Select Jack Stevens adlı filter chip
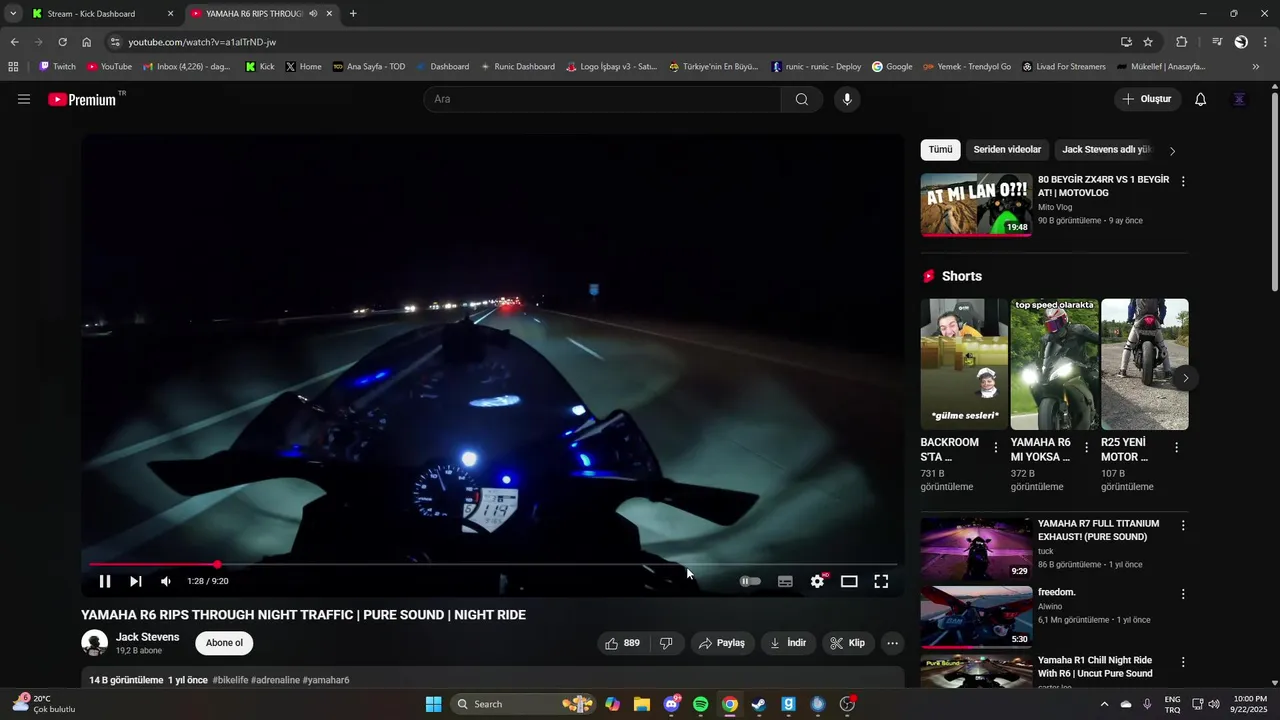 (x=1106, y=150)
